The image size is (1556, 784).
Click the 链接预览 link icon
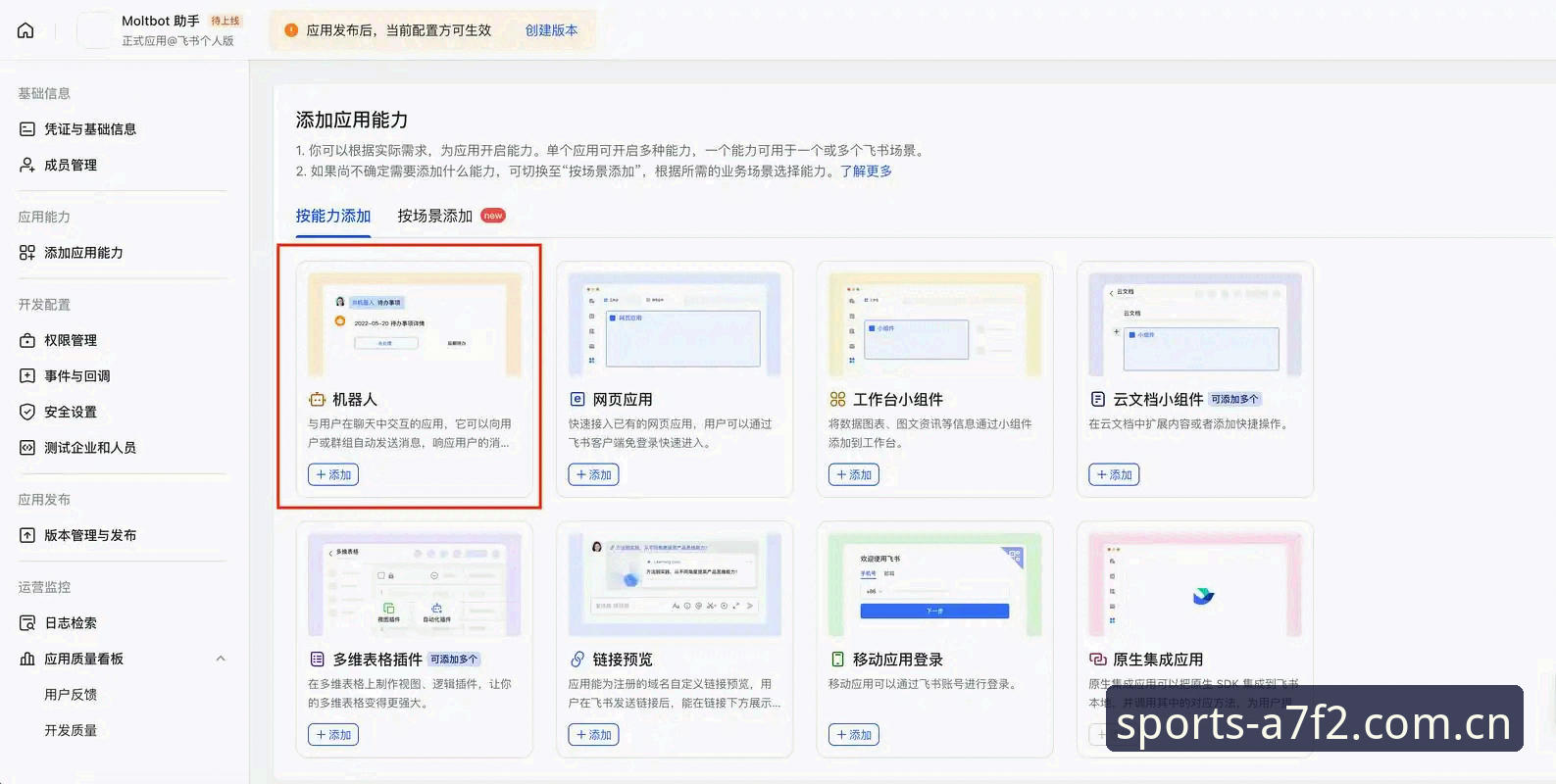point(577,660)
